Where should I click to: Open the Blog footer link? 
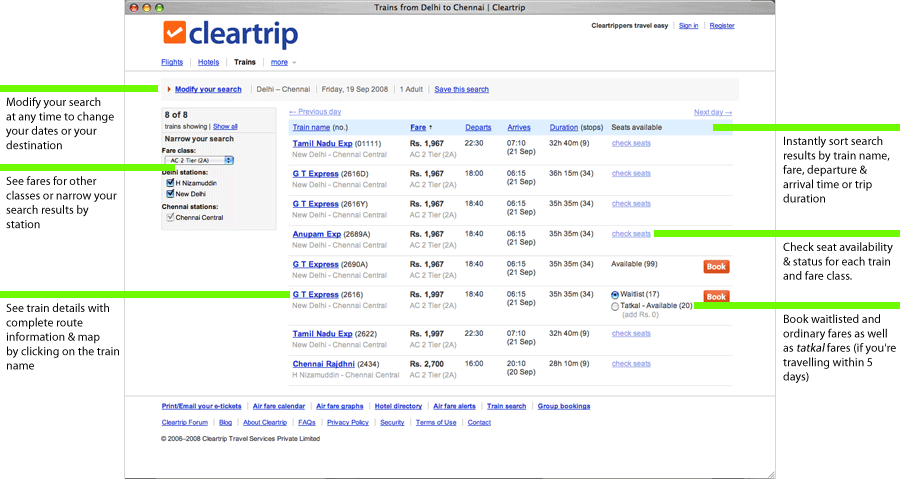point(226,423)
